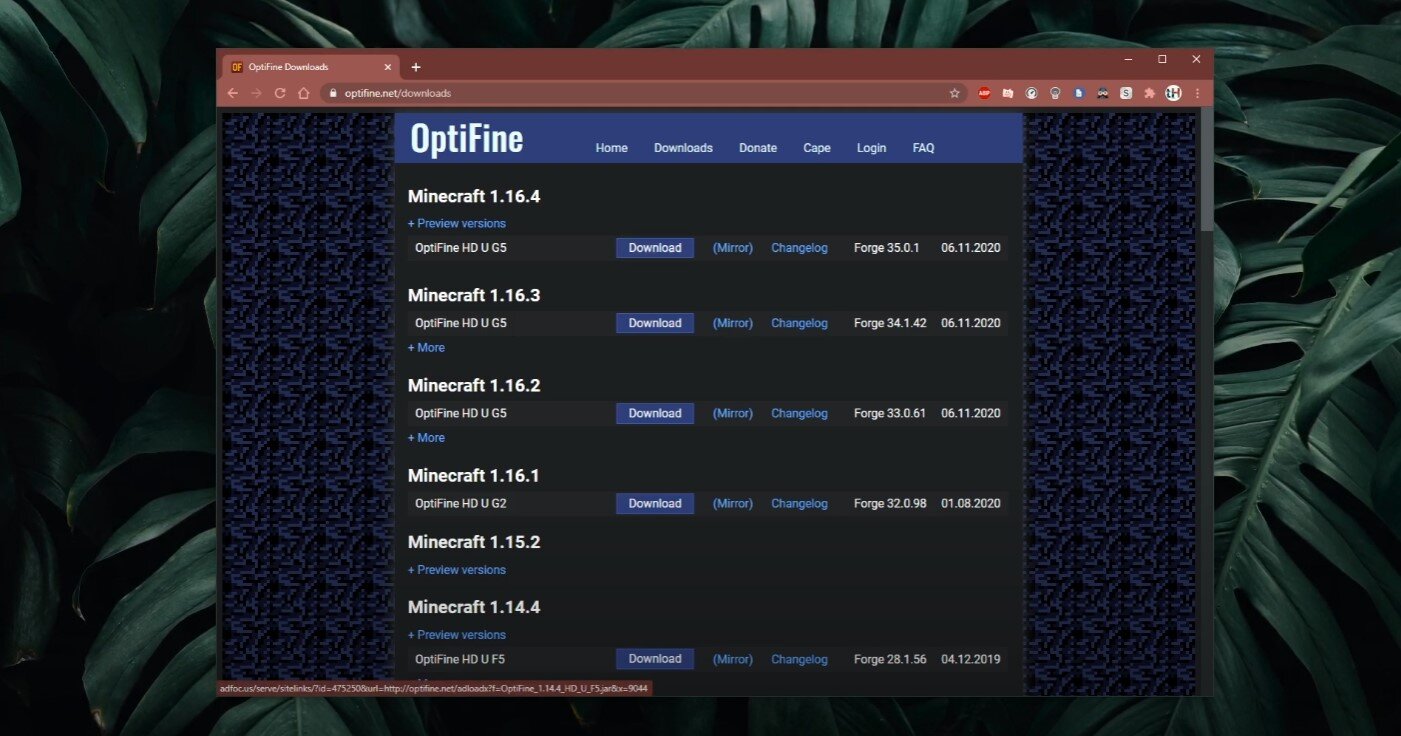Expand Preview versions under Minecraft 1.14.4
This screenshot has width=1401, height=736.
click(457, 635)
